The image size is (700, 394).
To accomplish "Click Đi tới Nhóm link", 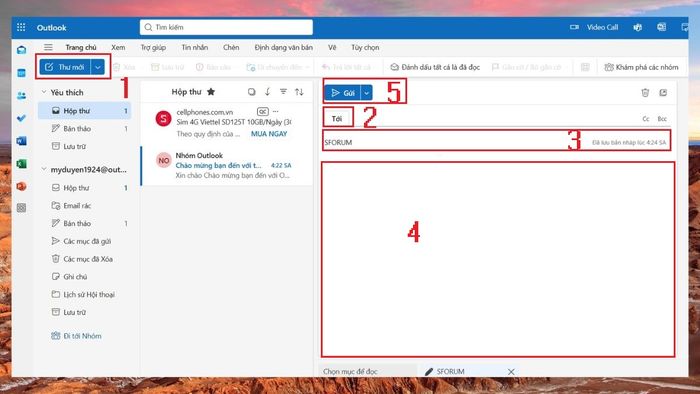I will [x=76, y=336].
